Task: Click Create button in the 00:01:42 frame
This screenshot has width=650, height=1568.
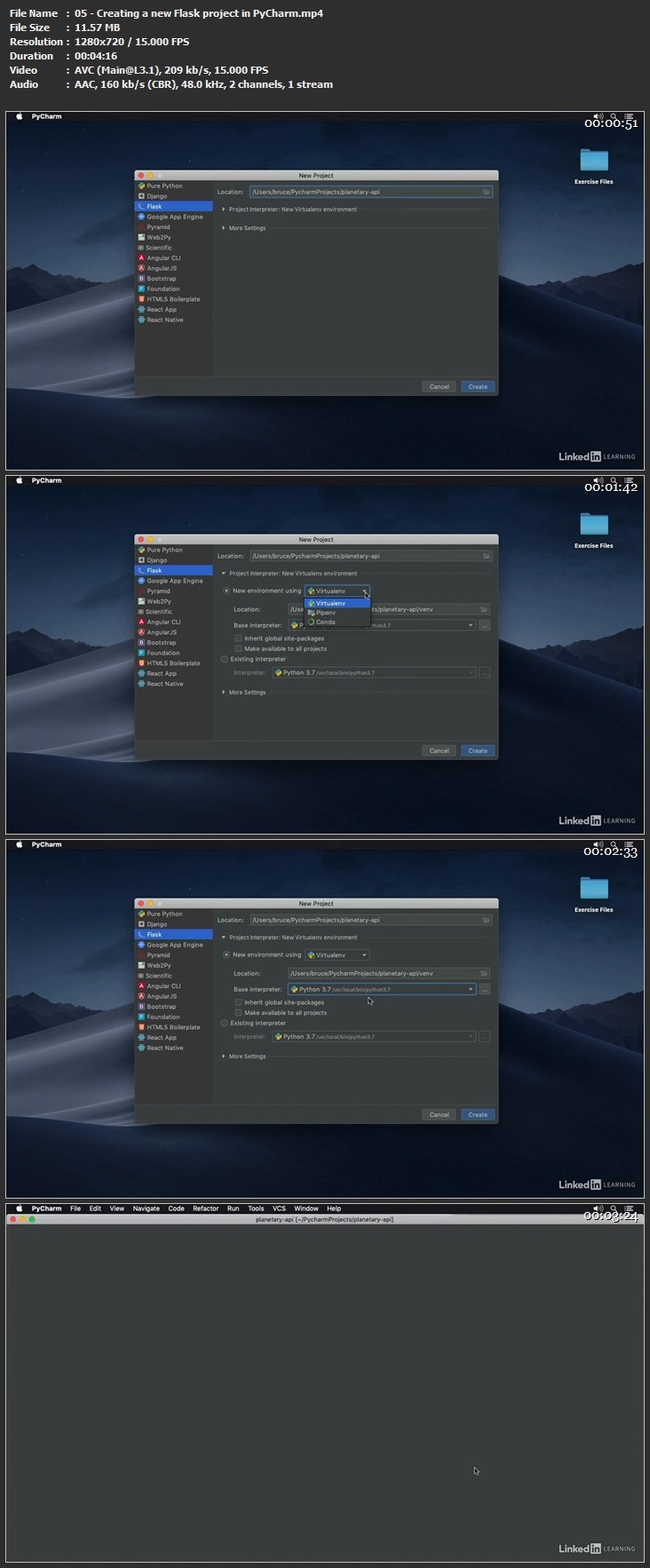Action: pos(478,751)
